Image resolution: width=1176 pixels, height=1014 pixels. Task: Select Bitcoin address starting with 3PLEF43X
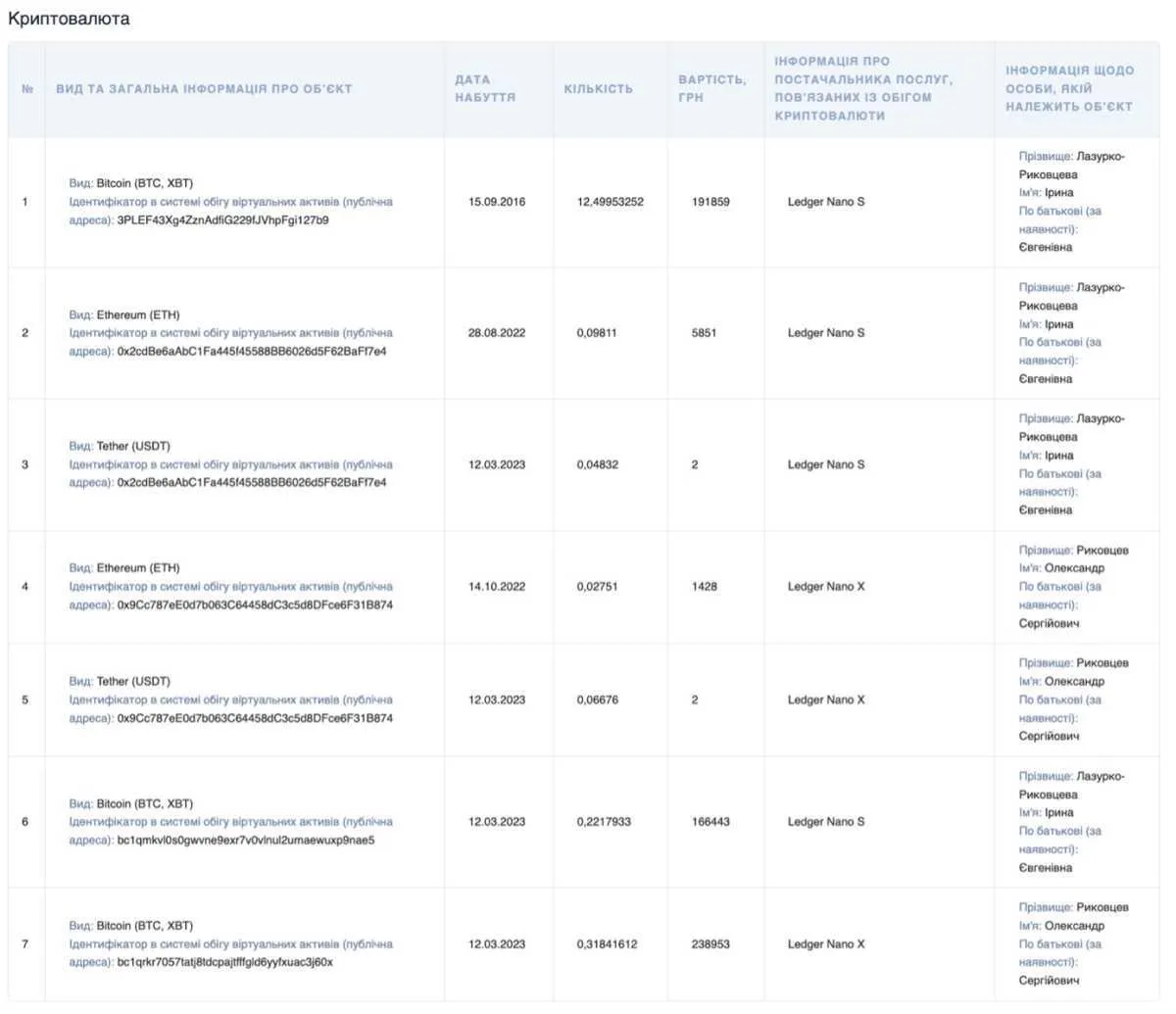tap(222, 220)
